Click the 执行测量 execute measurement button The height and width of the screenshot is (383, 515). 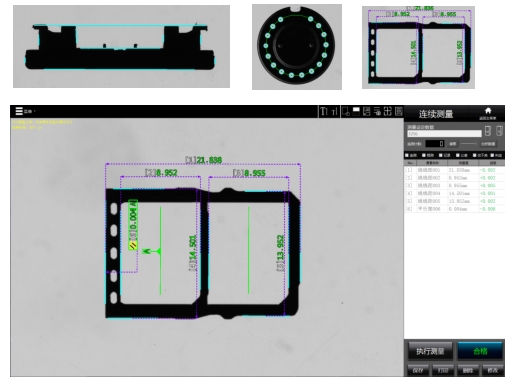coord(430,351)
